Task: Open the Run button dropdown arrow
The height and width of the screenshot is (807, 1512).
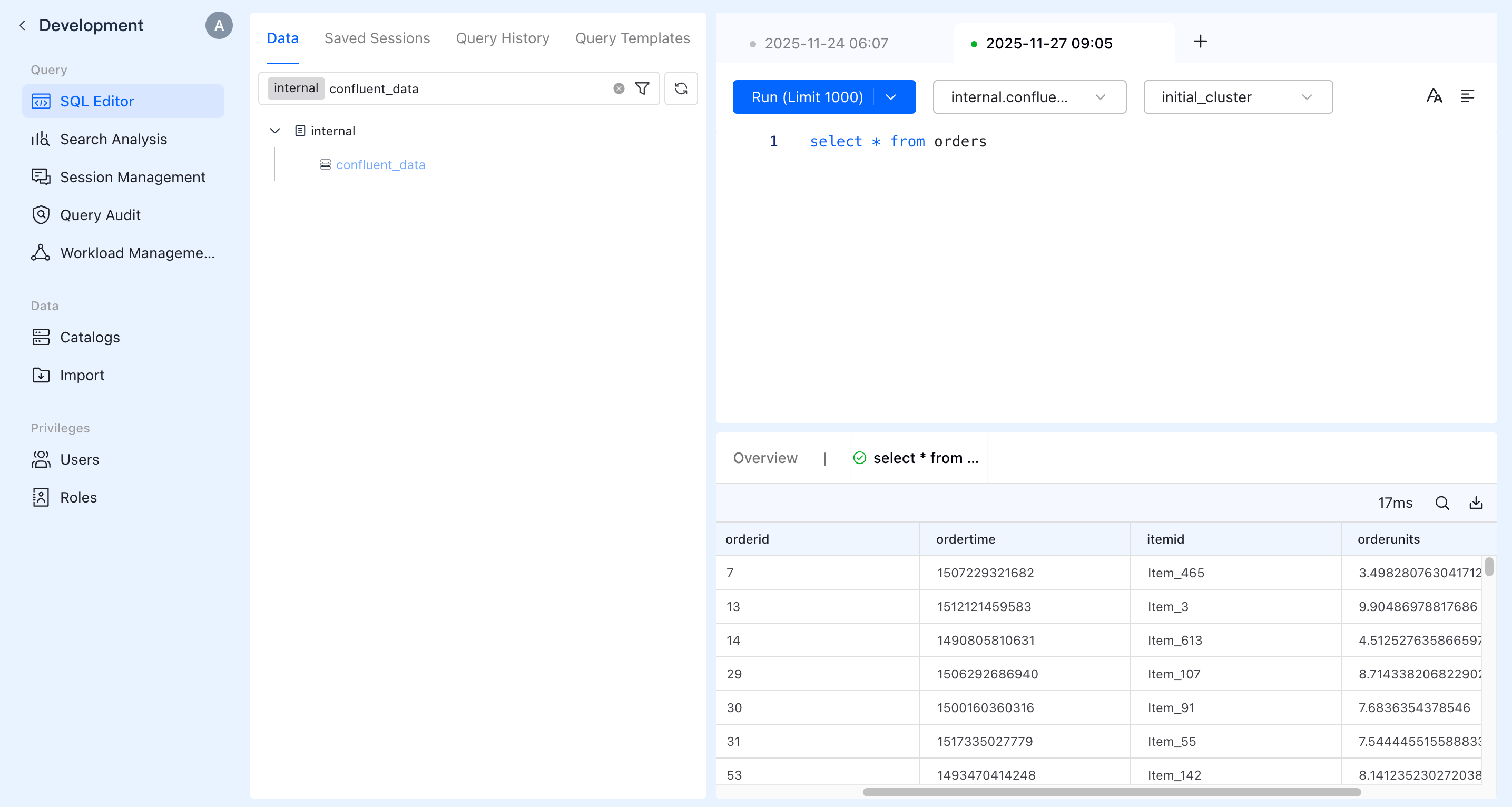Action: (x=891, y=97)
